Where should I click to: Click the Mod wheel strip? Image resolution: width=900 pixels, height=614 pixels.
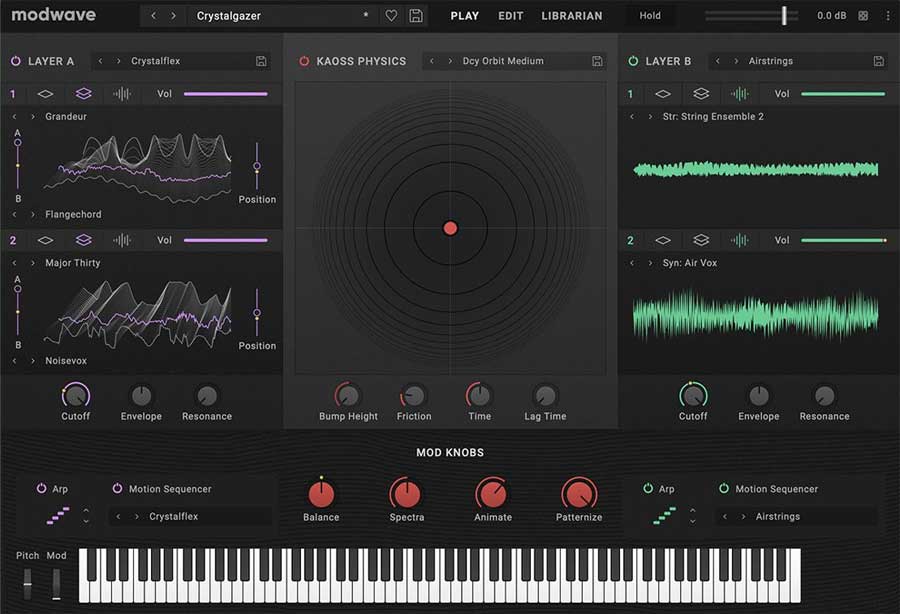click(x=56, y=584)
